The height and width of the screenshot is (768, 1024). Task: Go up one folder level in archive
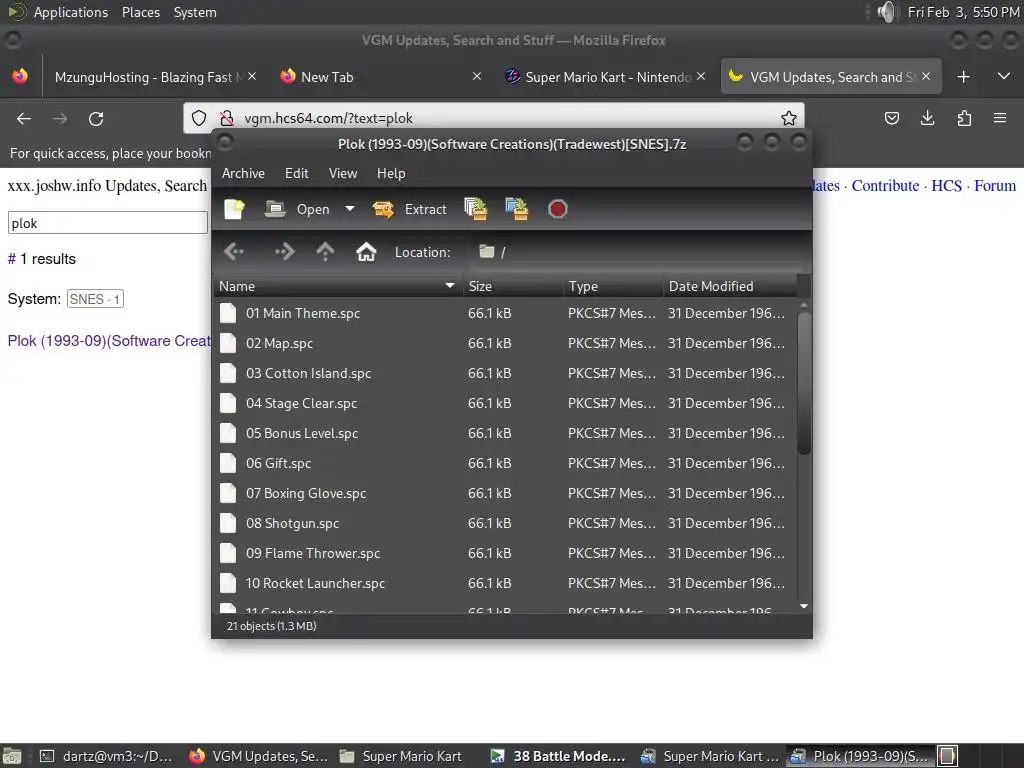[325, 251]
